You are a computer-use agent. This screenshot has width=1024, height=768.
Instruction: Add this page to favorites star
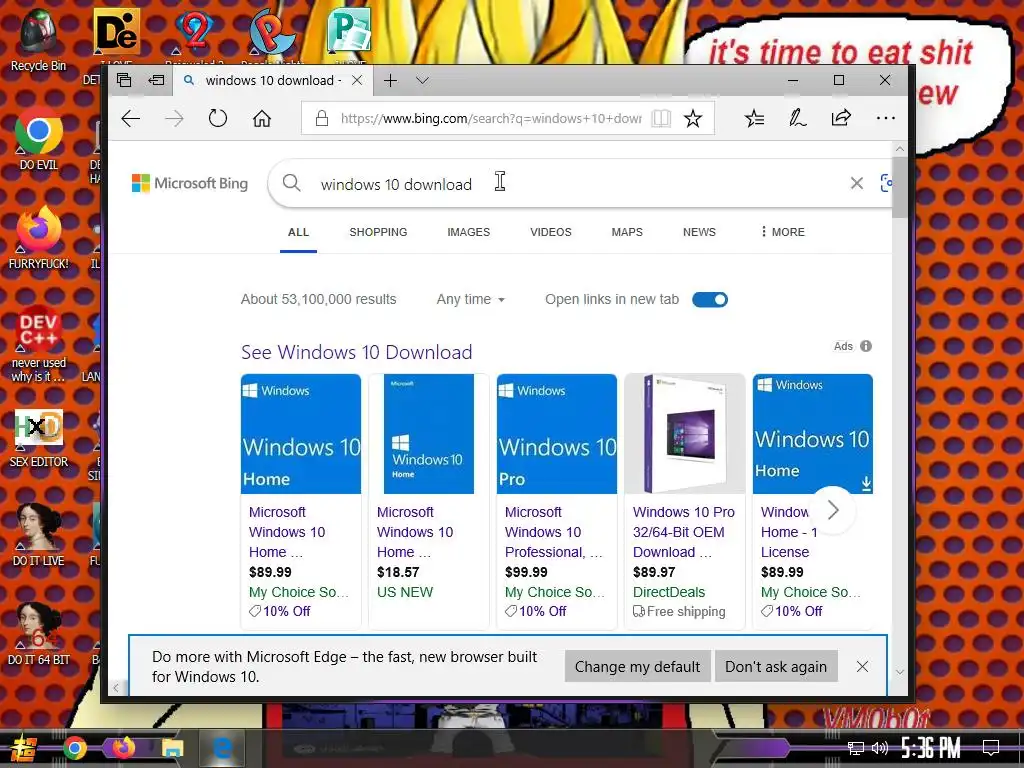pyautogui.click(x=693, y=118)
